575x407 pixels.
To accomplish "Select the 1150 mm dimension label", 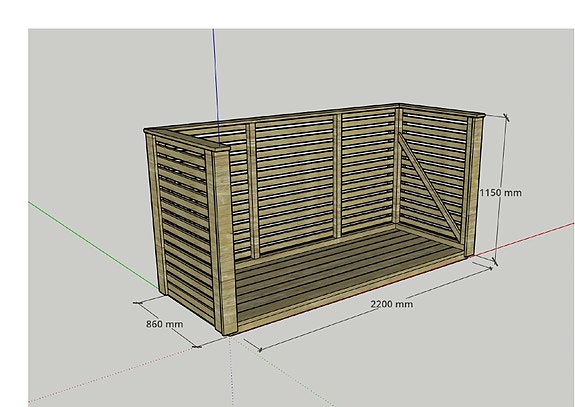I will point(501,192).
